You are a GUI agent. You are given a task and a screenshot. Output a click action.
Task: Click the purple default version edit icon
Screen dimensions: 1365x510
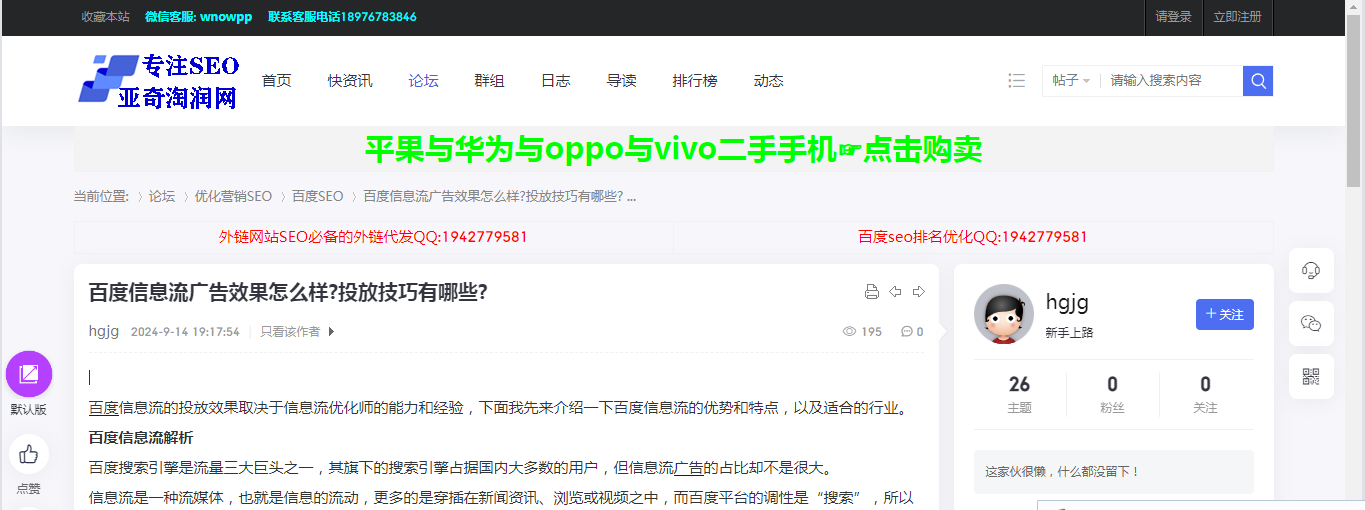(29, 374)
